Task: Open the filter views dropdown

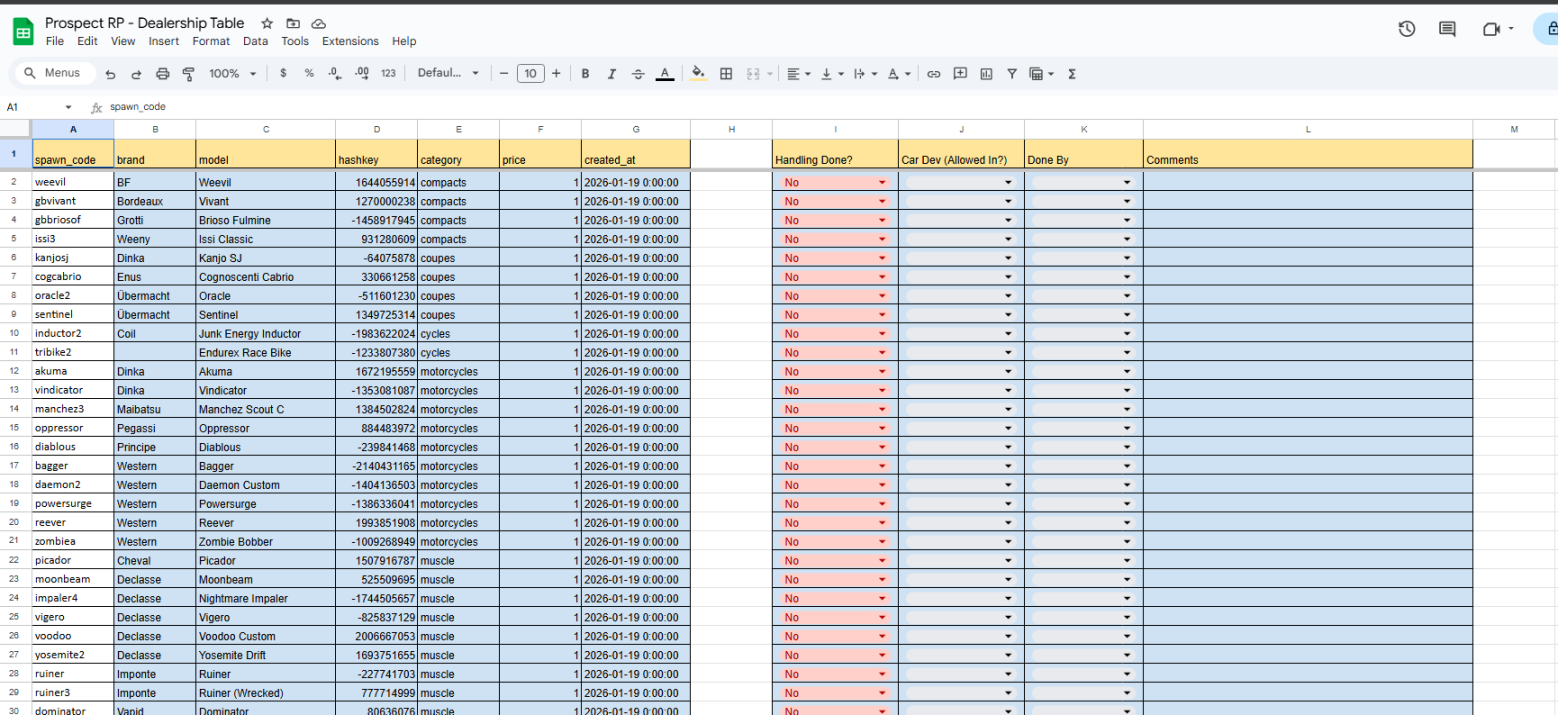Action: point(1042,74)
